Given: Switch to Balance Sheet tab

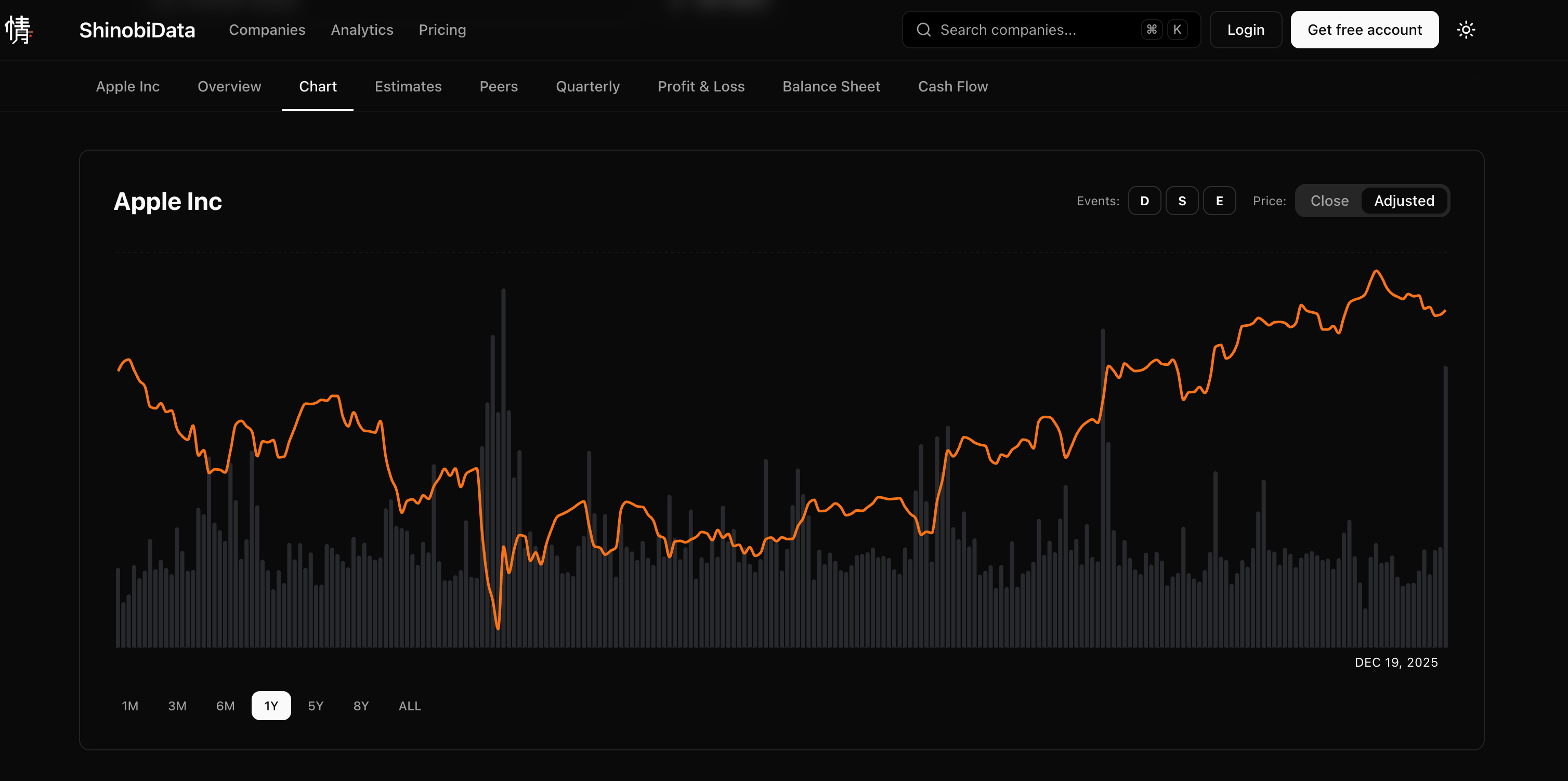Looking at the screenshot, I should pyautogui.click(x=831, y=86).
